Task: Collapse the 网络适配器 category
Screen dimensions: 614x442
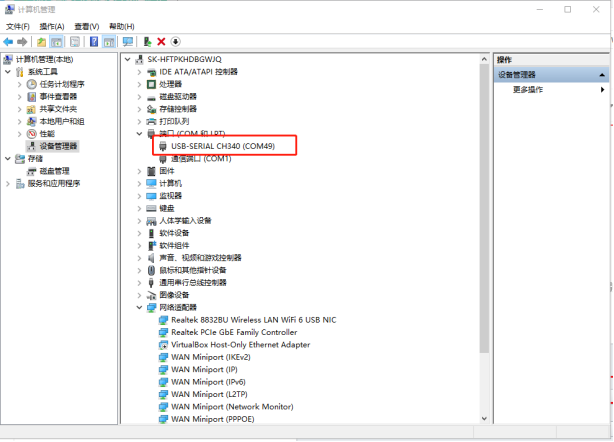Action: pos(139,308)
